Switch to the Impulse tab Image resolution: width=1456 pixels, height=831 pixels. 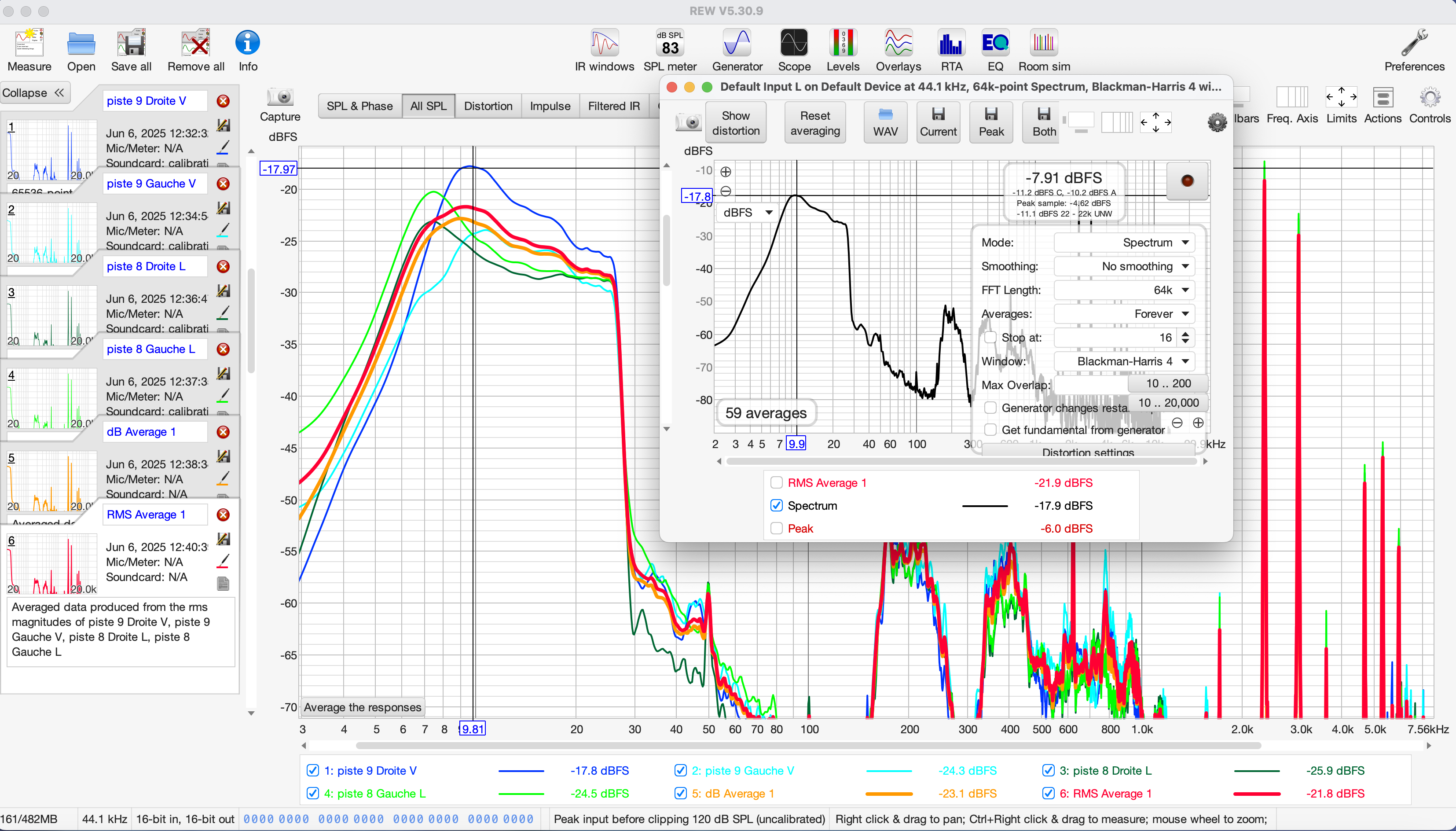550,106
